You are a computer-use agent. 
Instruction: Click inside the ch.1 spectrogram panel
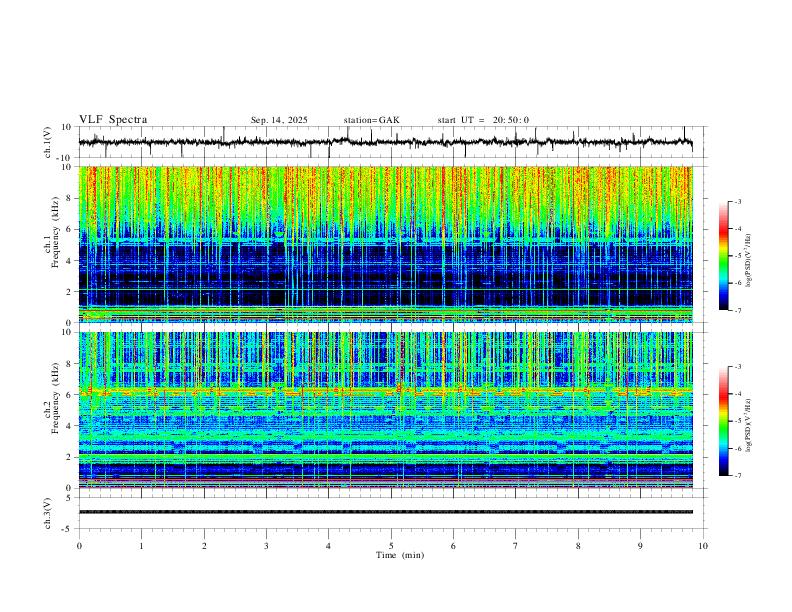[x=385, y=244]
